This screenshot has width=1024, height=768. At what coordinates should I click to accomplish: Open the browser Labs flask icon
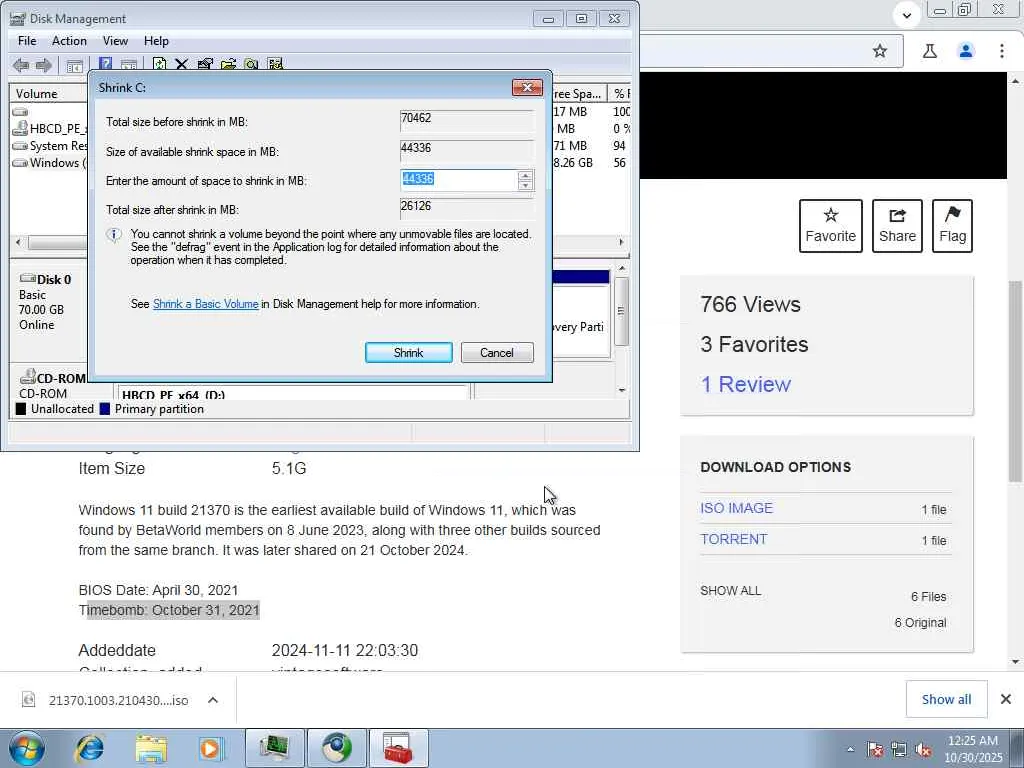coord(930,51)
